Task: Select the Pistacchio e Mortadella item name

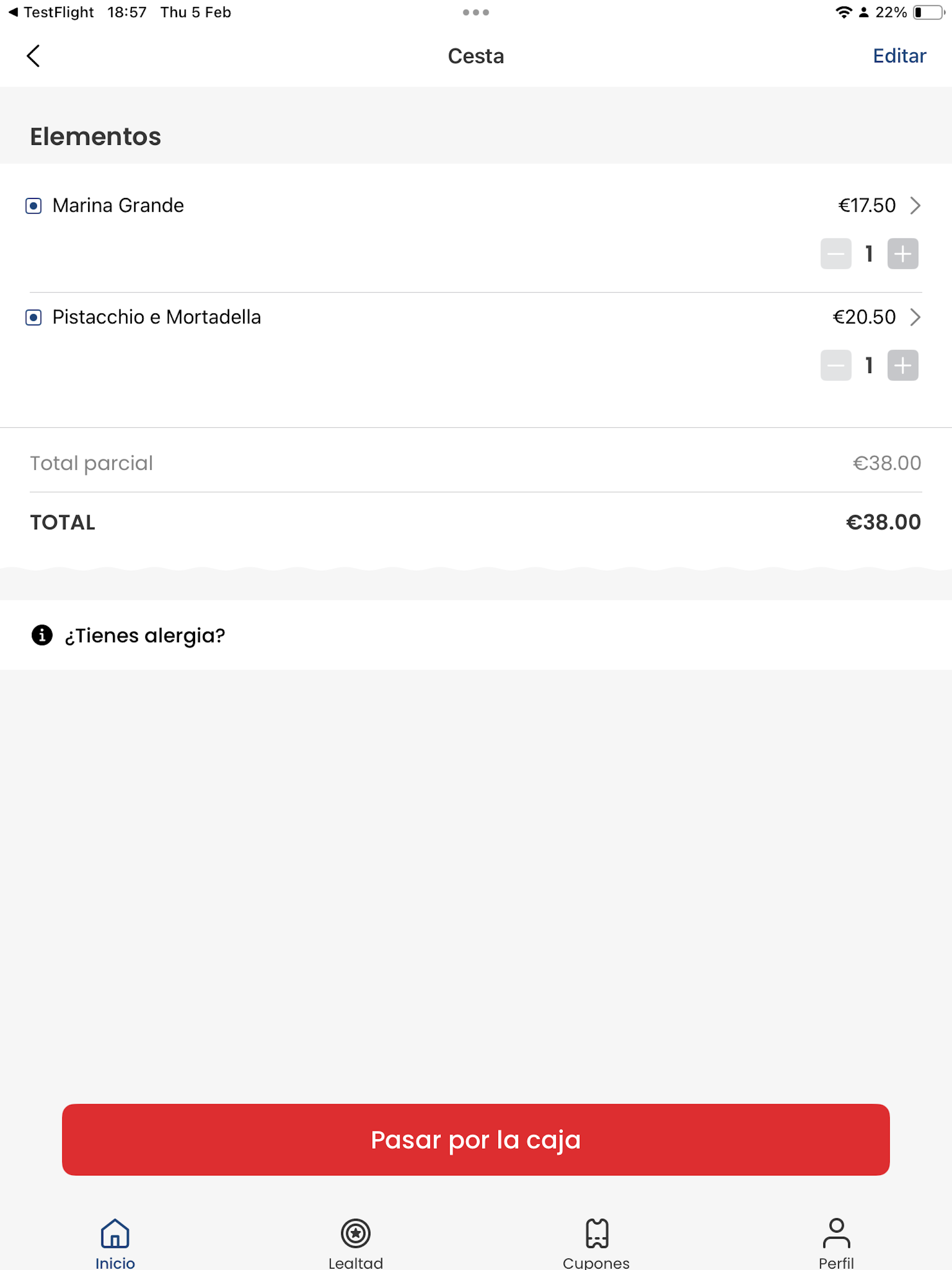Action: tap(157, 317)
